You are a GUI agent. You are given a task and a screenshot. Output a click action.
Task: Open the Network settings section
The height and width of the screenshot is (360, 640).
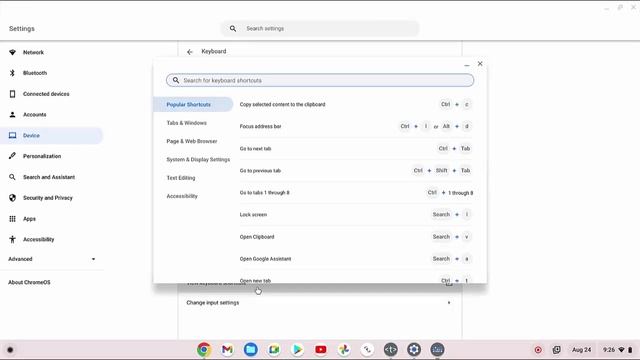(33, 52)
